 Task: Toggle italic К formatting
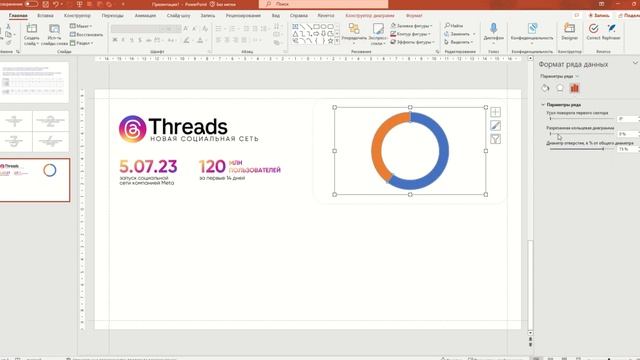pos(123,40)
